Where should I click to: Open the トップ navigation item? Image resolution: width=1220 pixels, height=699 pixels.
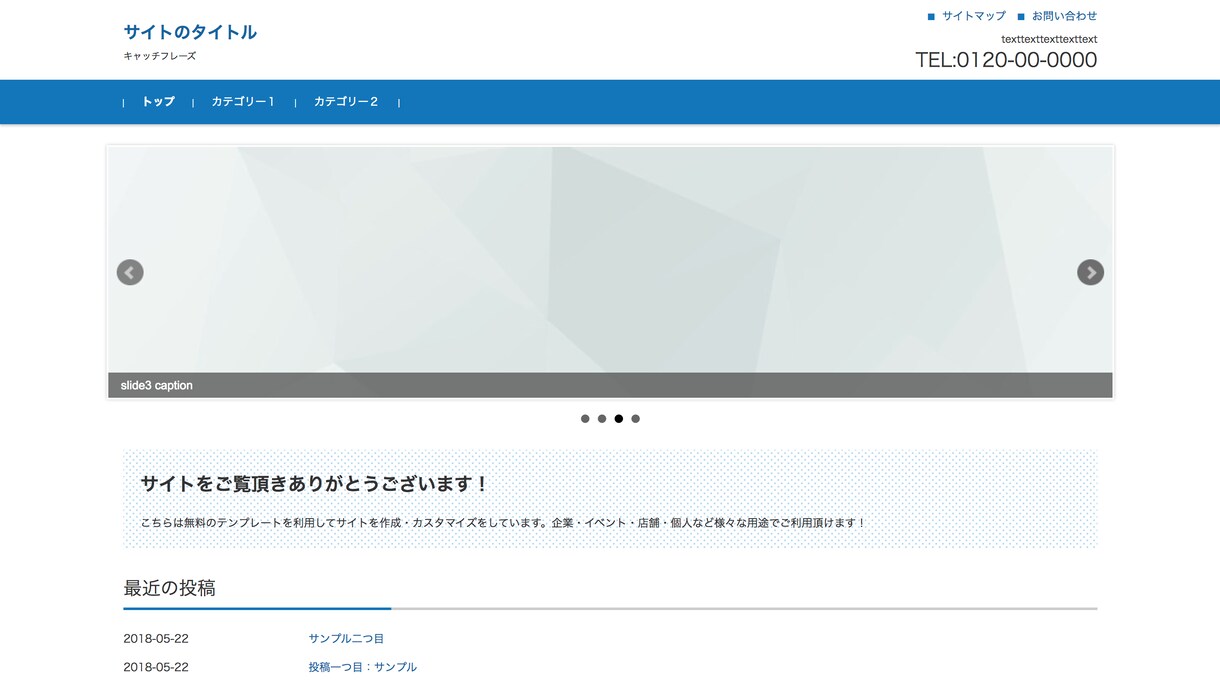[x=158, y=102]
